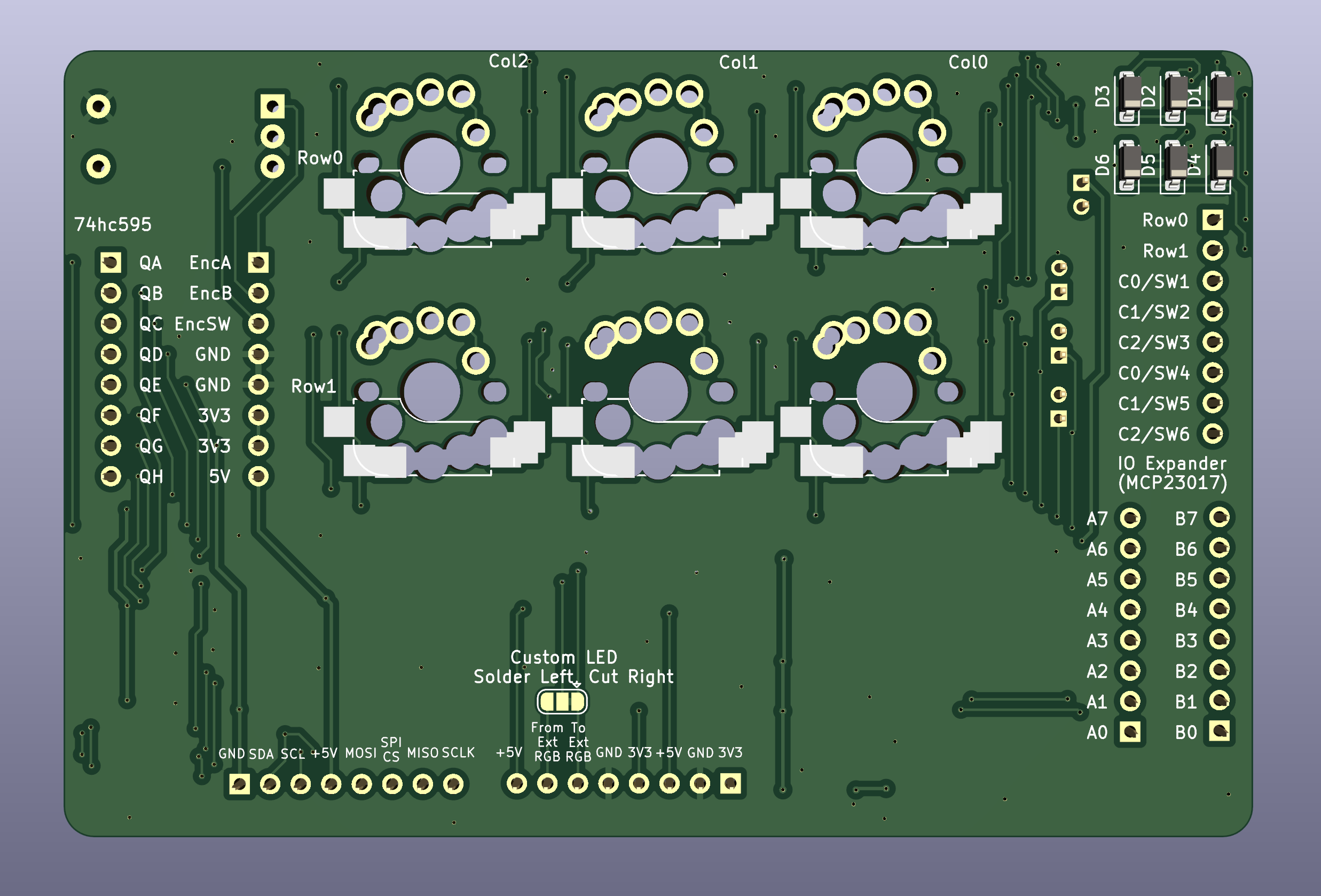1321x896 pixels.
Task: Select the D4 diode label
Action: 1194,165
